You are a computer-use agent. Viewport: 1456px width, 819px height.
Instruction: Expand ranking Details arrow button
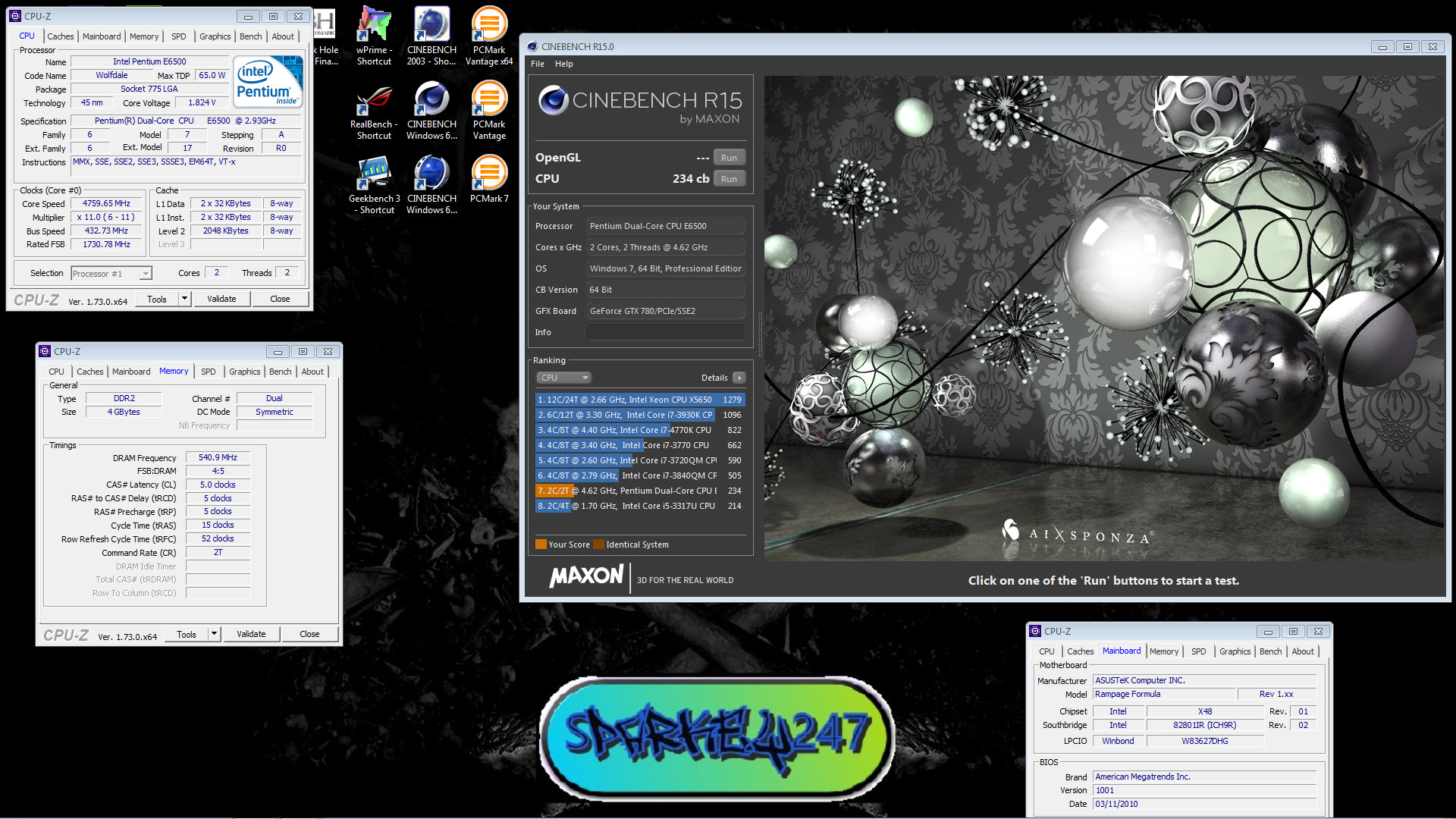tap(739, 378)
